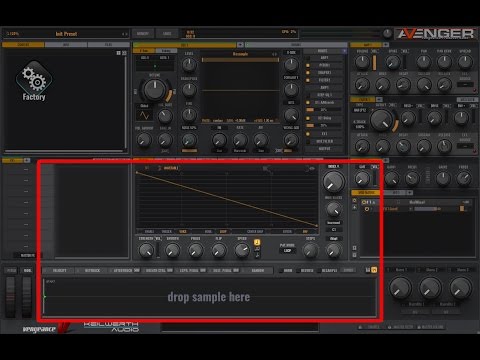This screenshot has height=360, width=480.
Task: Click the 'drop sample here' waveform area
Action: [209, 297]
